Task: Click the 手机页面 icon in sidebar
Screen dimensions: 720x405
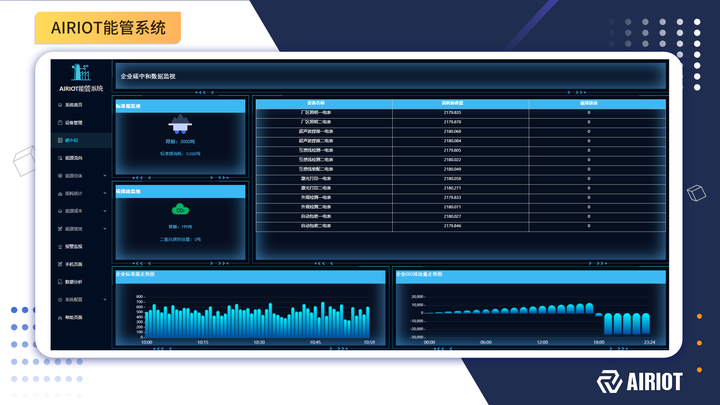Action: 60,264
